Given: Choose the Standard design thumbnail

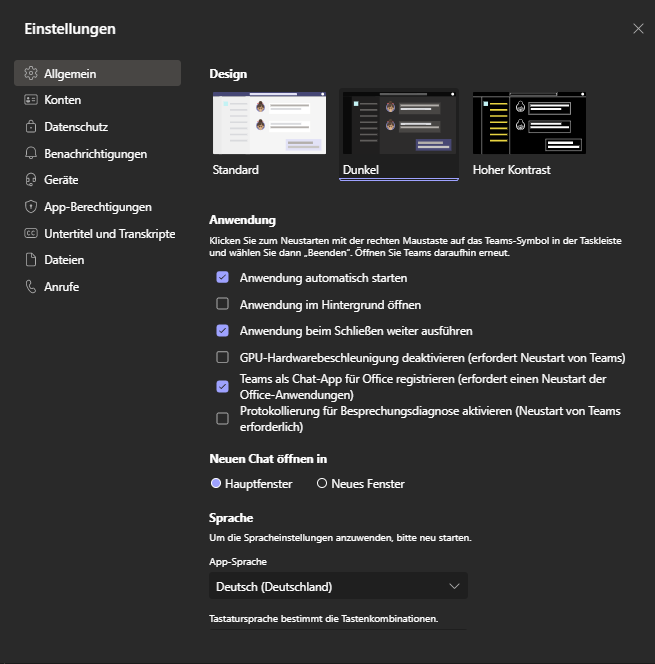Looking at the screenshot, I should point(269,123).
